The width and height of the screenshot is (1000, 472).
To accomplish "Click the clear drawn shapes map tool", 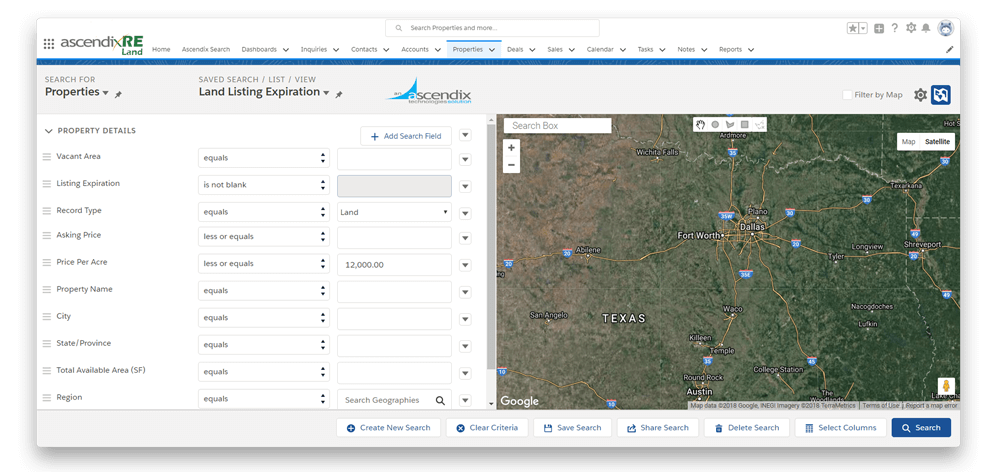I will click(759, 124).
